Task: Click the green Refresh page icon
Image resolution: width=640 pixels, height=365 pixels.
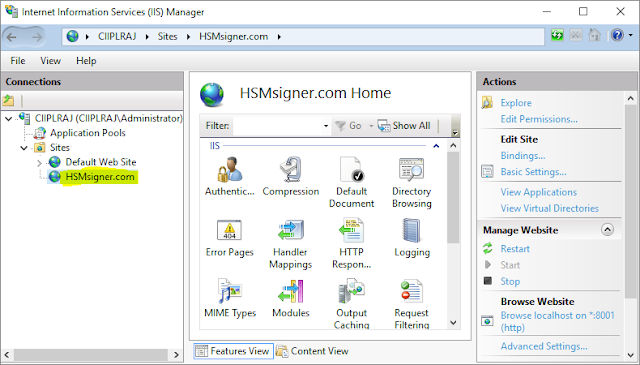Action: [x=557, y=36]
